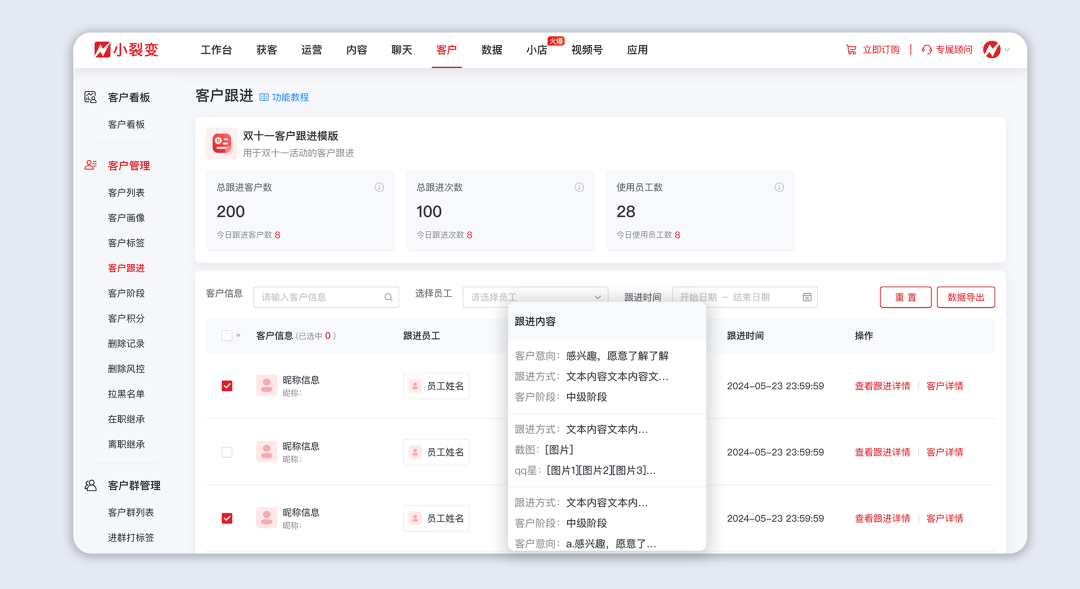Click the 小裂变 logo icon
The width and height of the screenshot is (1080, 589).
point(102,50)
